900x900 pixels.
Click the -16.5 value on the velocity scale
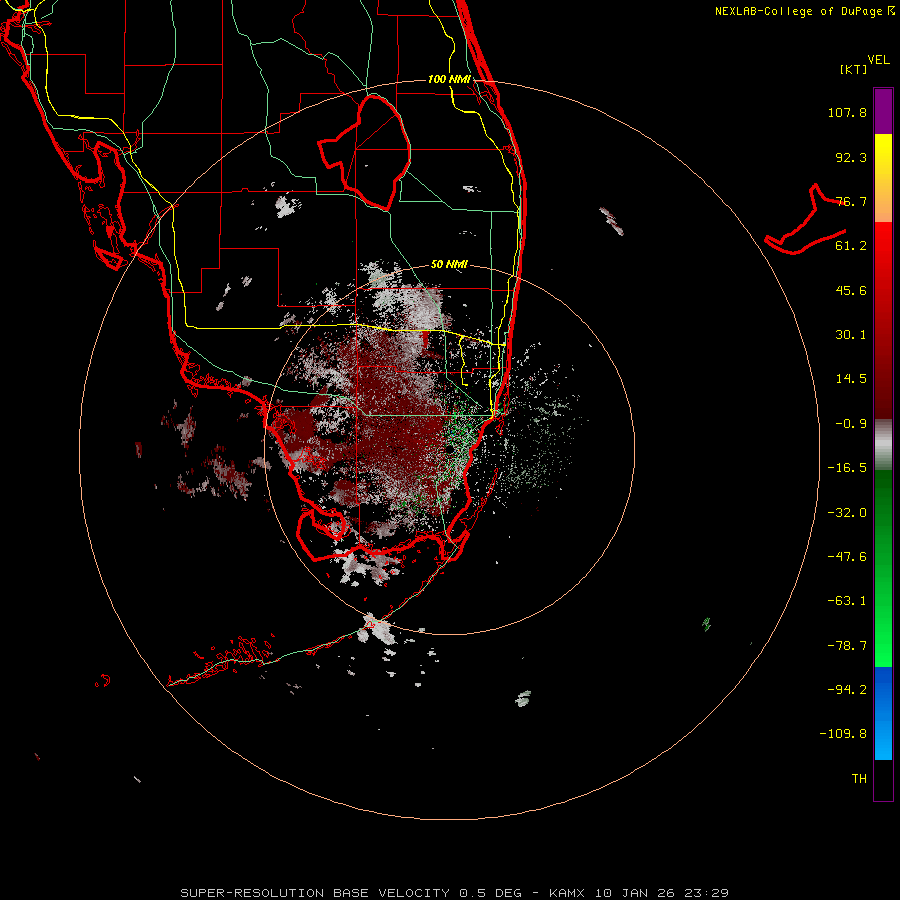pyautogui.click(x=847, y=468)
